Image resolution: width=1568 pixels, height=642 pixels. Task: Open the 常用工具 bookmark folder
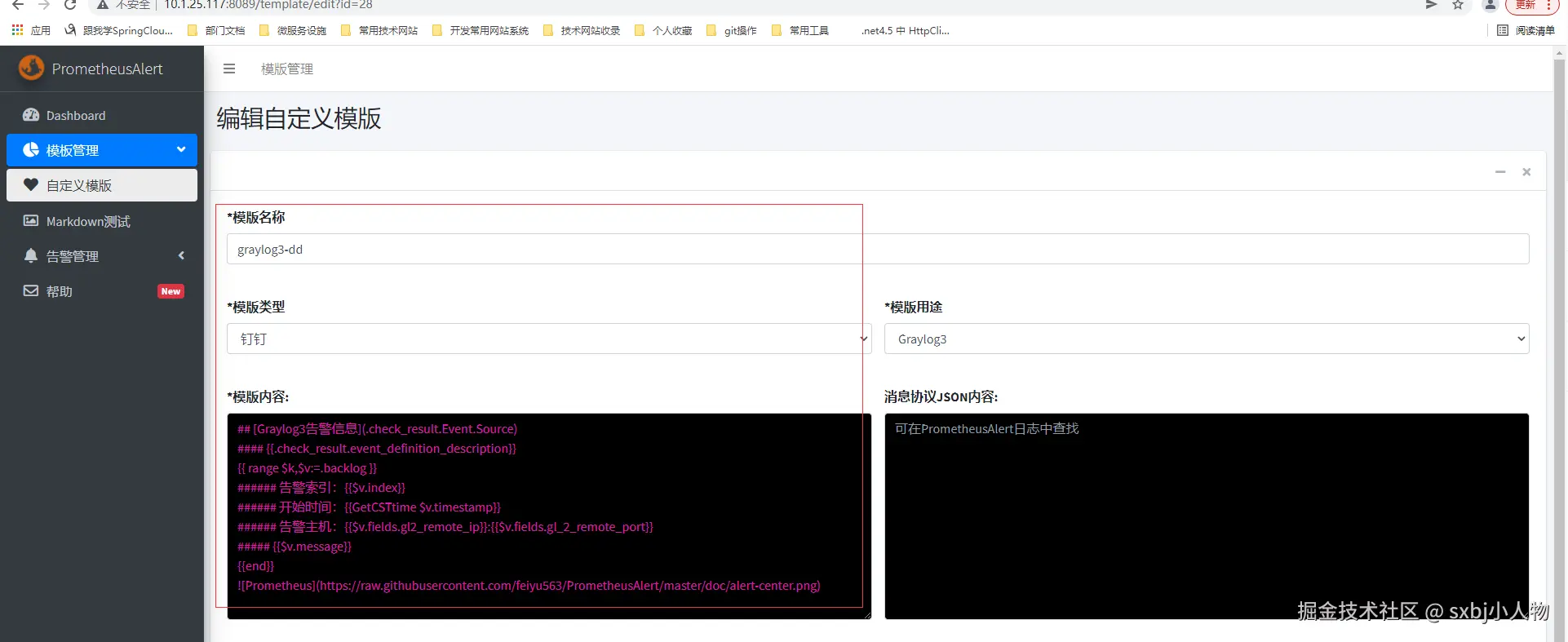[x=800, y=30]
